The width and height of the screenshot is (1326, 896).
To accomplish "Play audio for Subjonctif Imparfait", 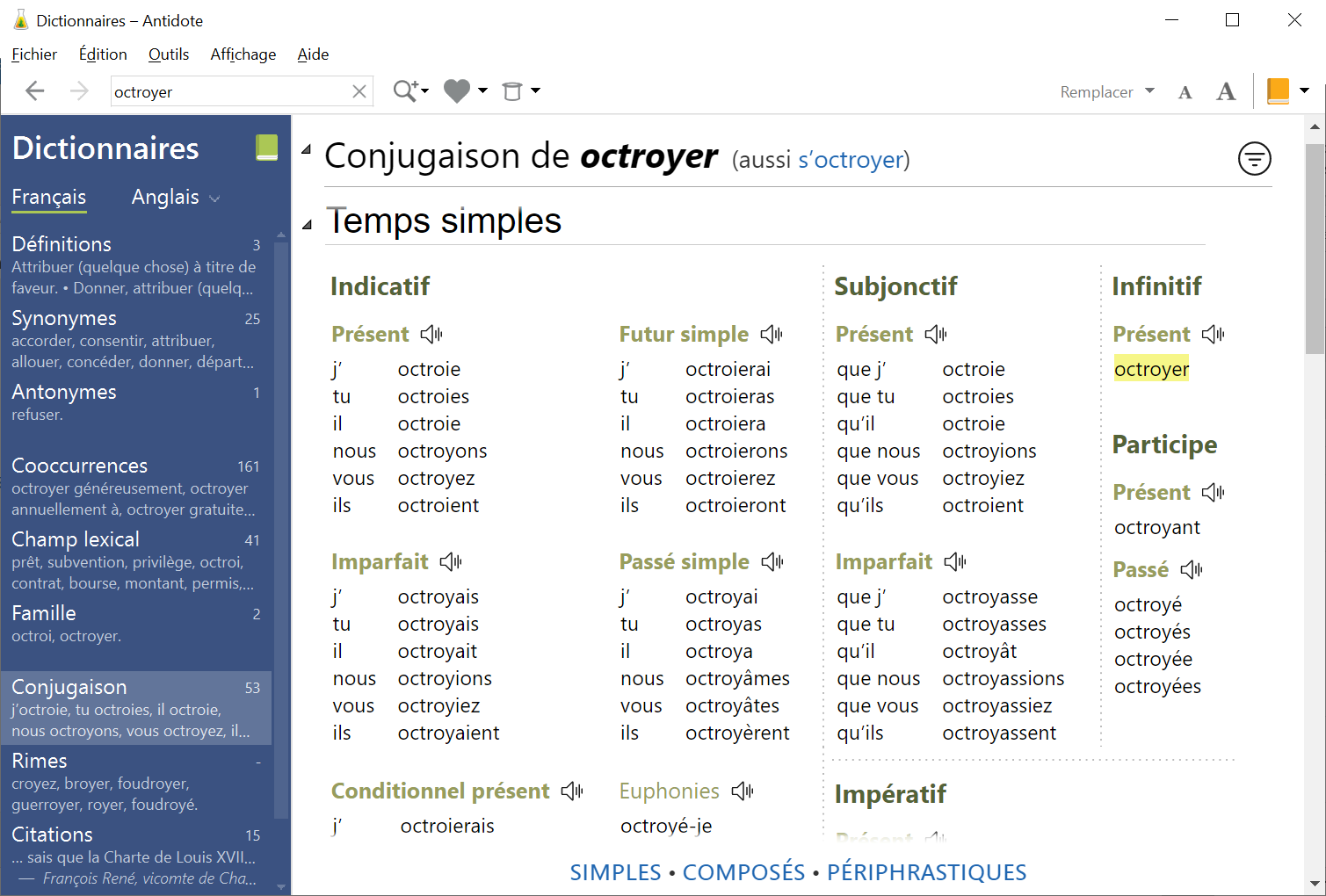I will pos(955,562).
